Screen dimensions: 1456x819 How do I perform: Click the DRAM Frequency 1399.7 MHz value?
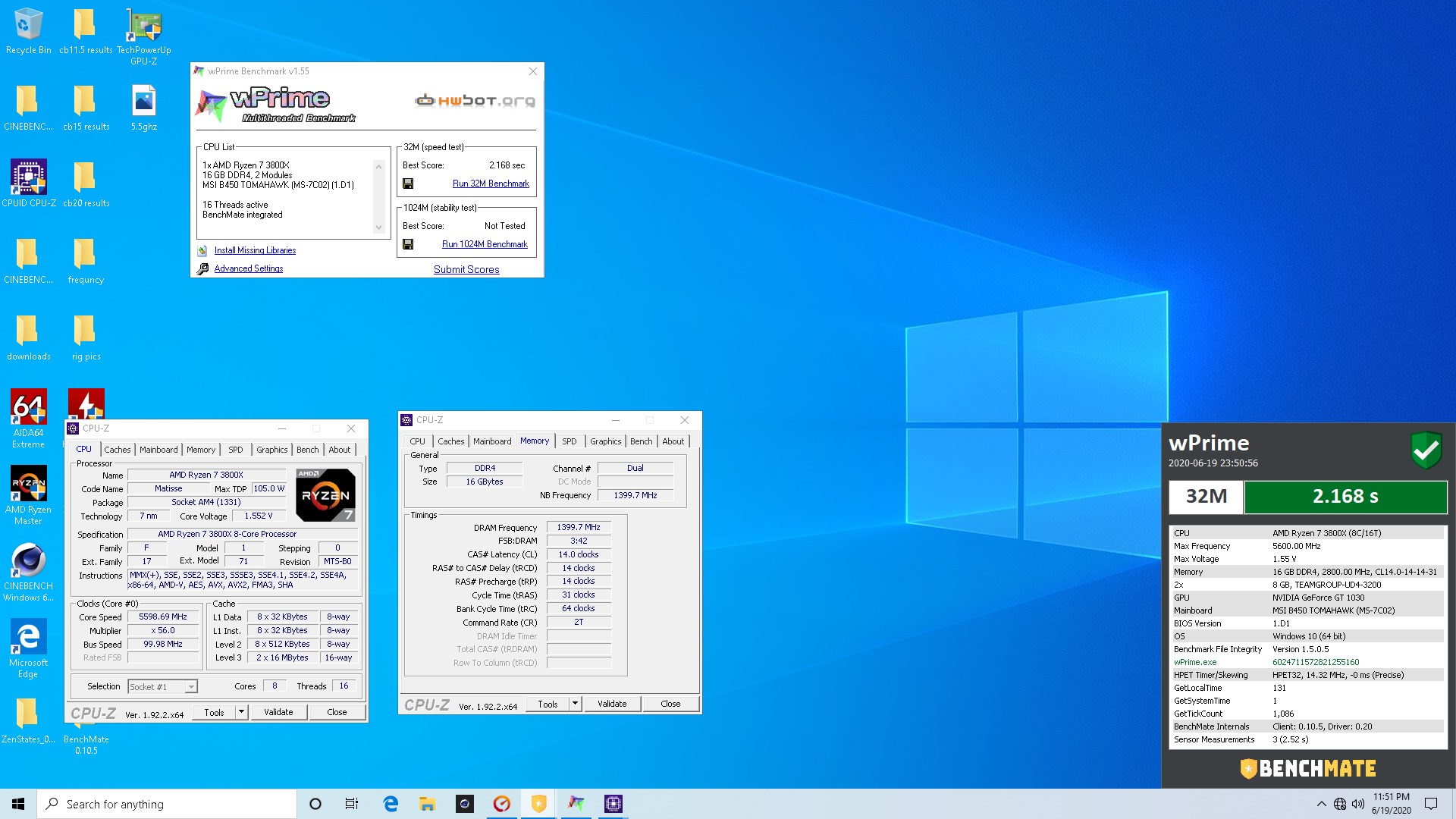tap(579, 527)
